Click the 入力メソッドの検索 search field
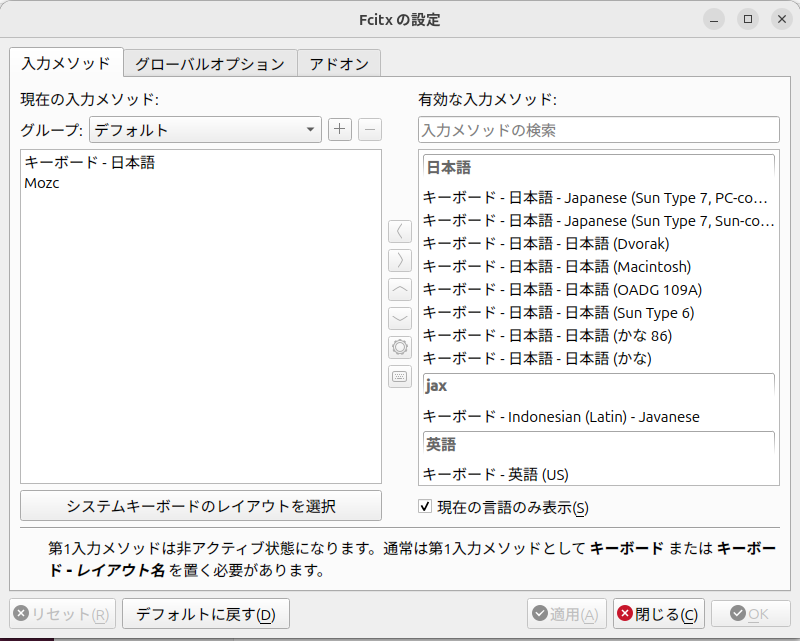This screenshot has height=641, width=800. [x=598, y=129]
